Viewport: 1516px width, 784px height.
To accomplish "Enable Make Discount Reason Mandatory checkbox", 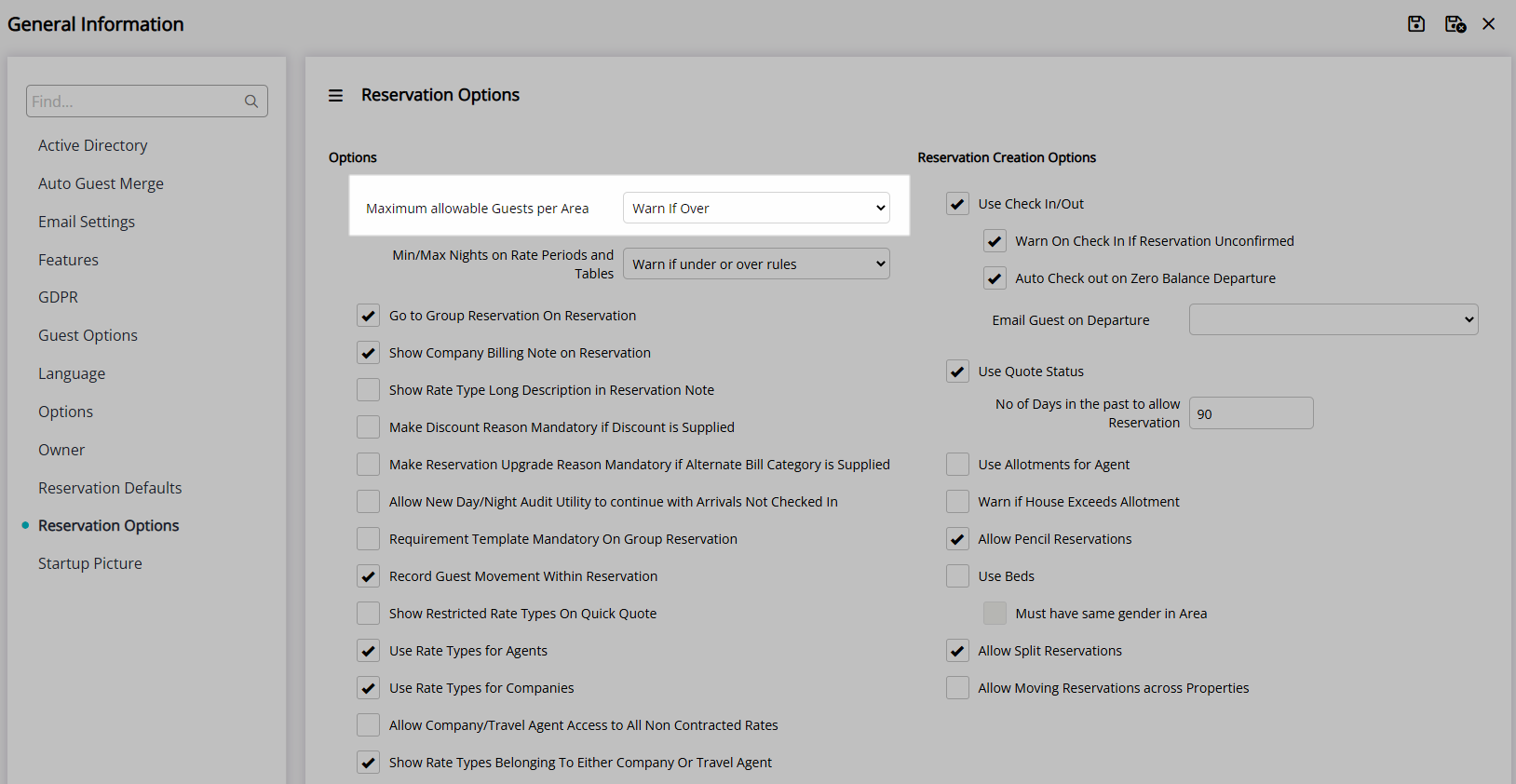I will click(368, 427).
